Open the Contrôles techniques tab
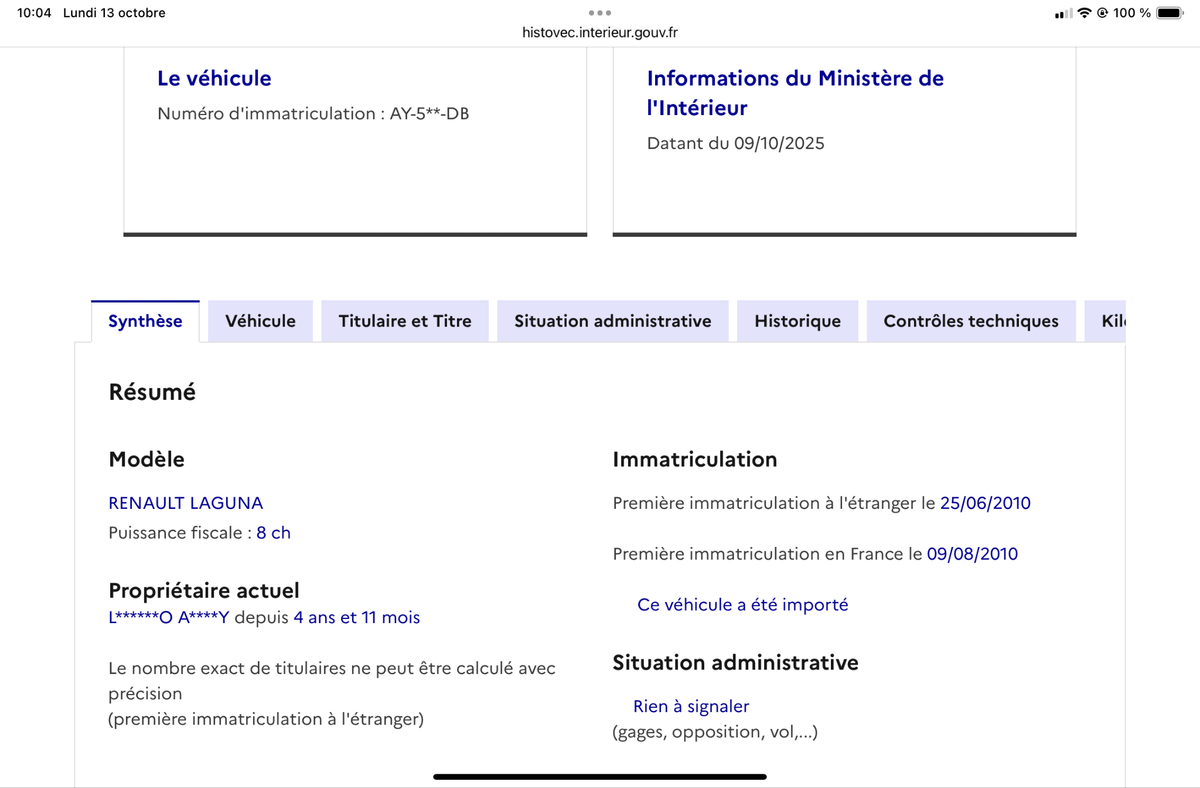The image size is (1200, 788). tap(971, 321)
